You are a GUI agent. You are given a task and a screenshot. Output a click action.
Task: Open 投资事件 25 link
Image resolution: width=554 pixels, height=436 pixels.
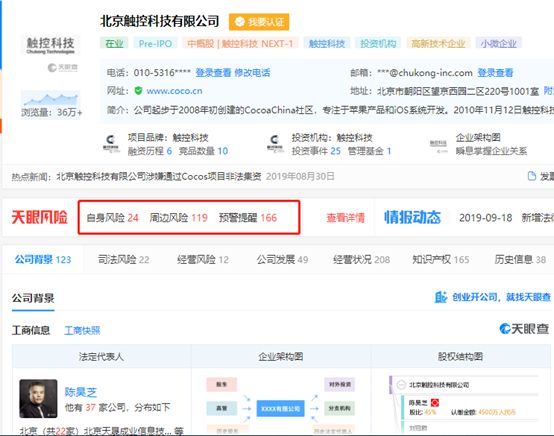[x=316, y=151]
